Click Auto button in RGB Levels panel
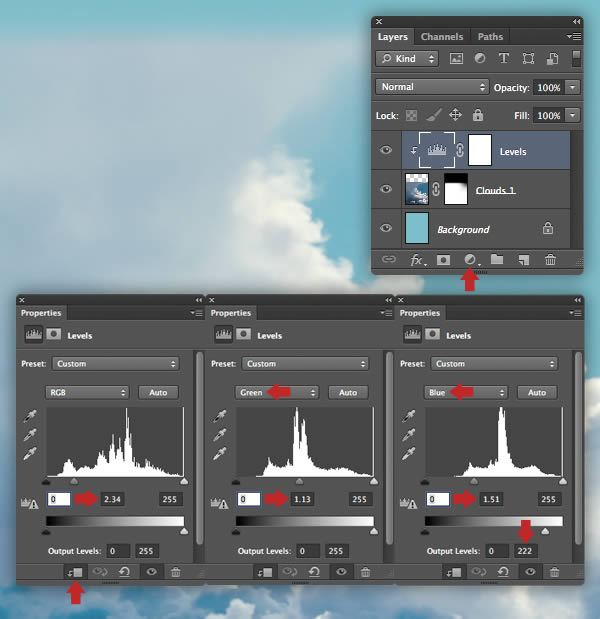Image resolution: width=600 pixels, height=619 pixels. pos(158,392)
